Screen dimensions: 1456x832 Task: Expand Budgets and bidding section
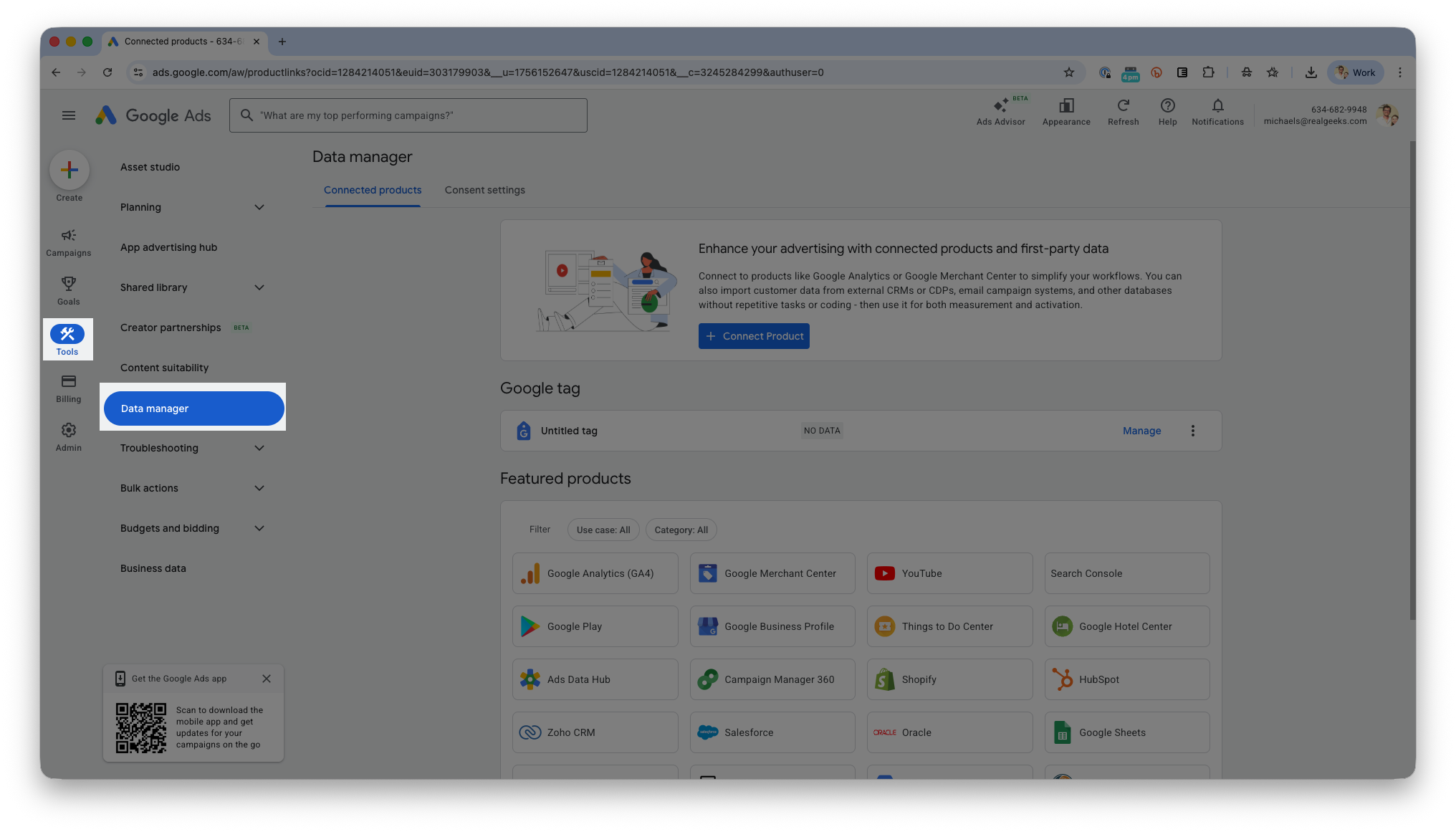(x=259, y=528)
